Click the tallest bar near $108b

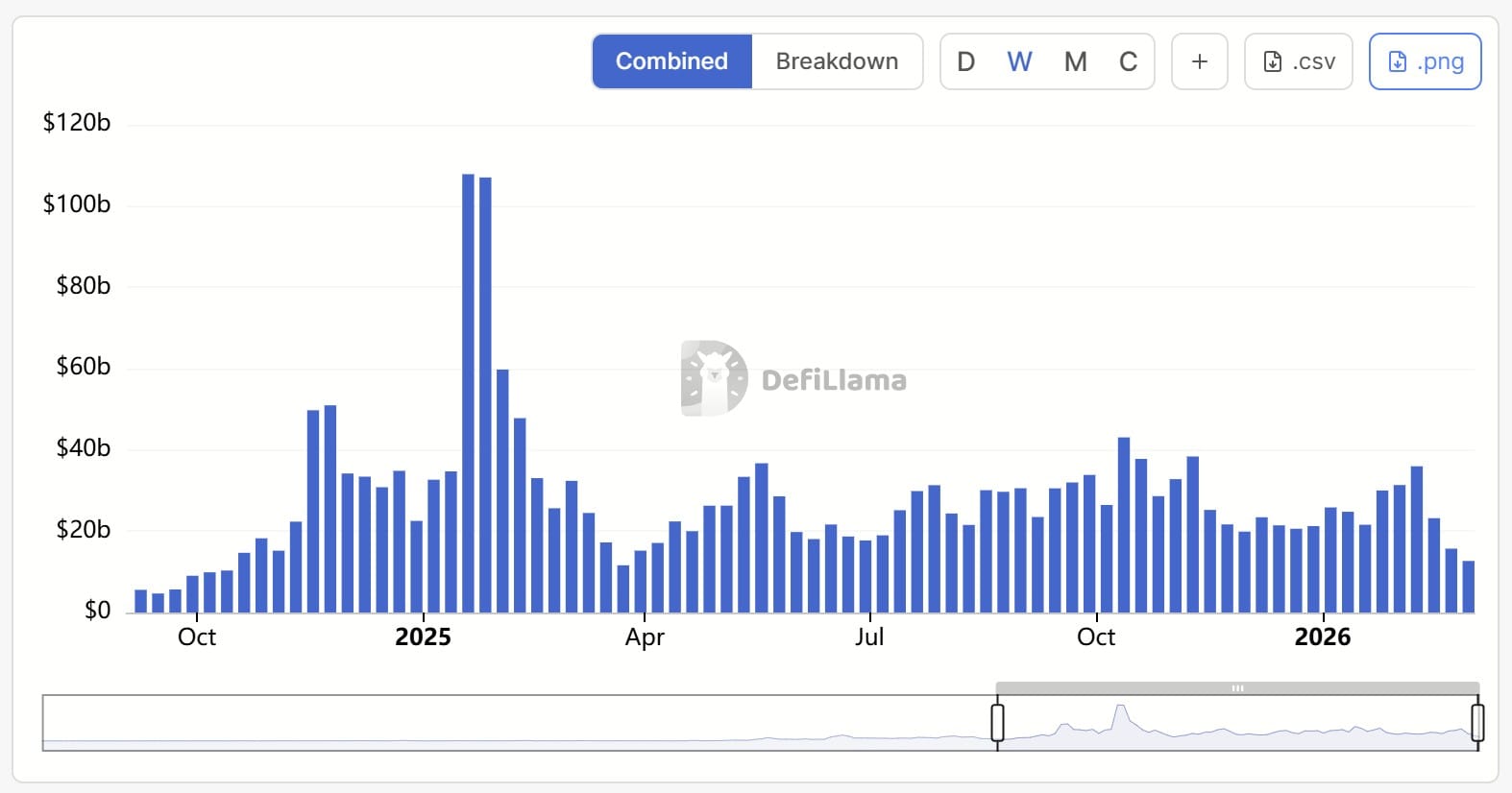click(x=468, y=394)
